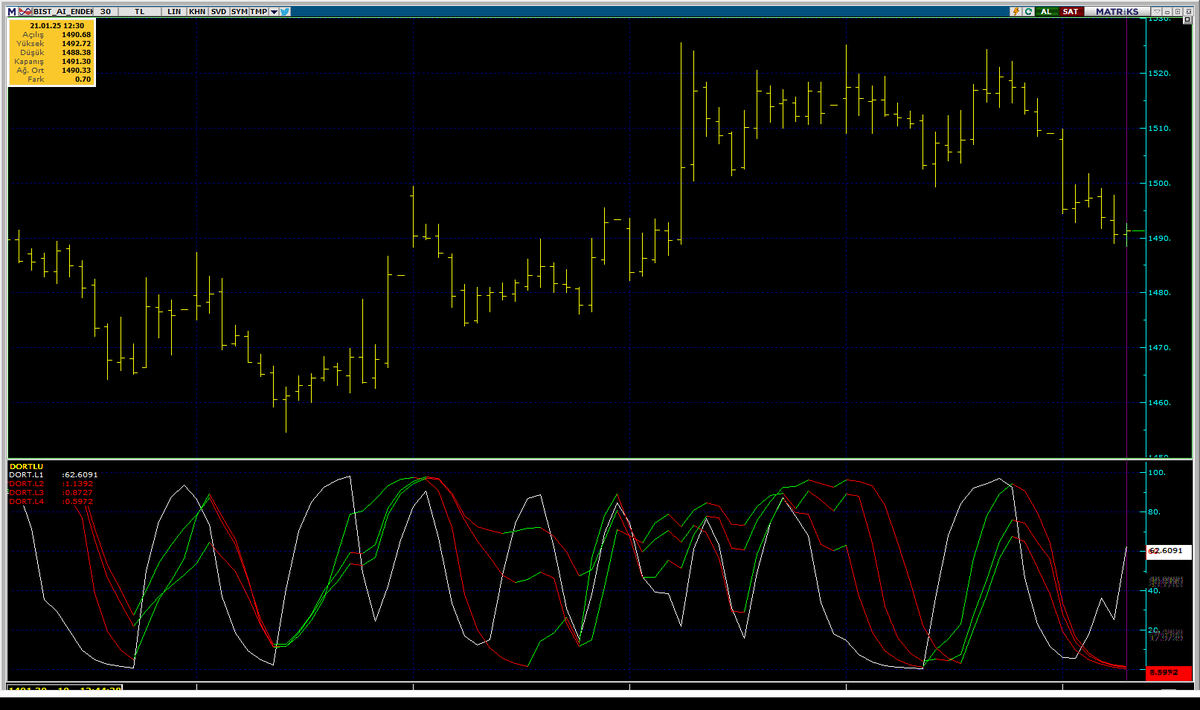The image size is (1200, 710).
Task: Click the Kapanış value 1491.30
Action: point(76,61)
